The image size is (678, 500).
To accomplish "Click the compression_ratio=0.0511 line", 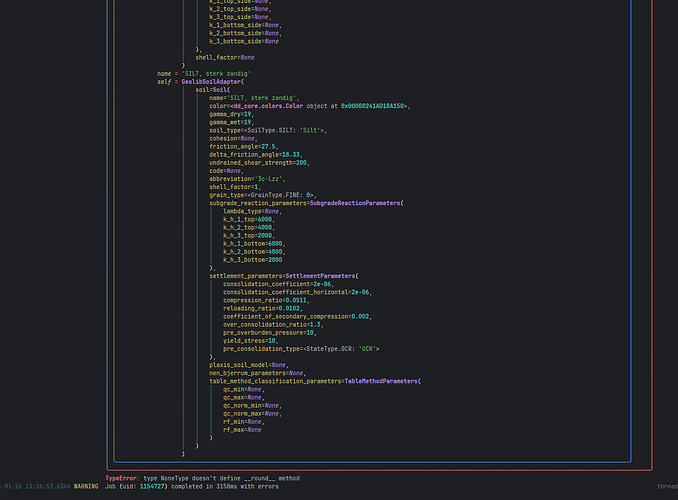I will [266, 299].
